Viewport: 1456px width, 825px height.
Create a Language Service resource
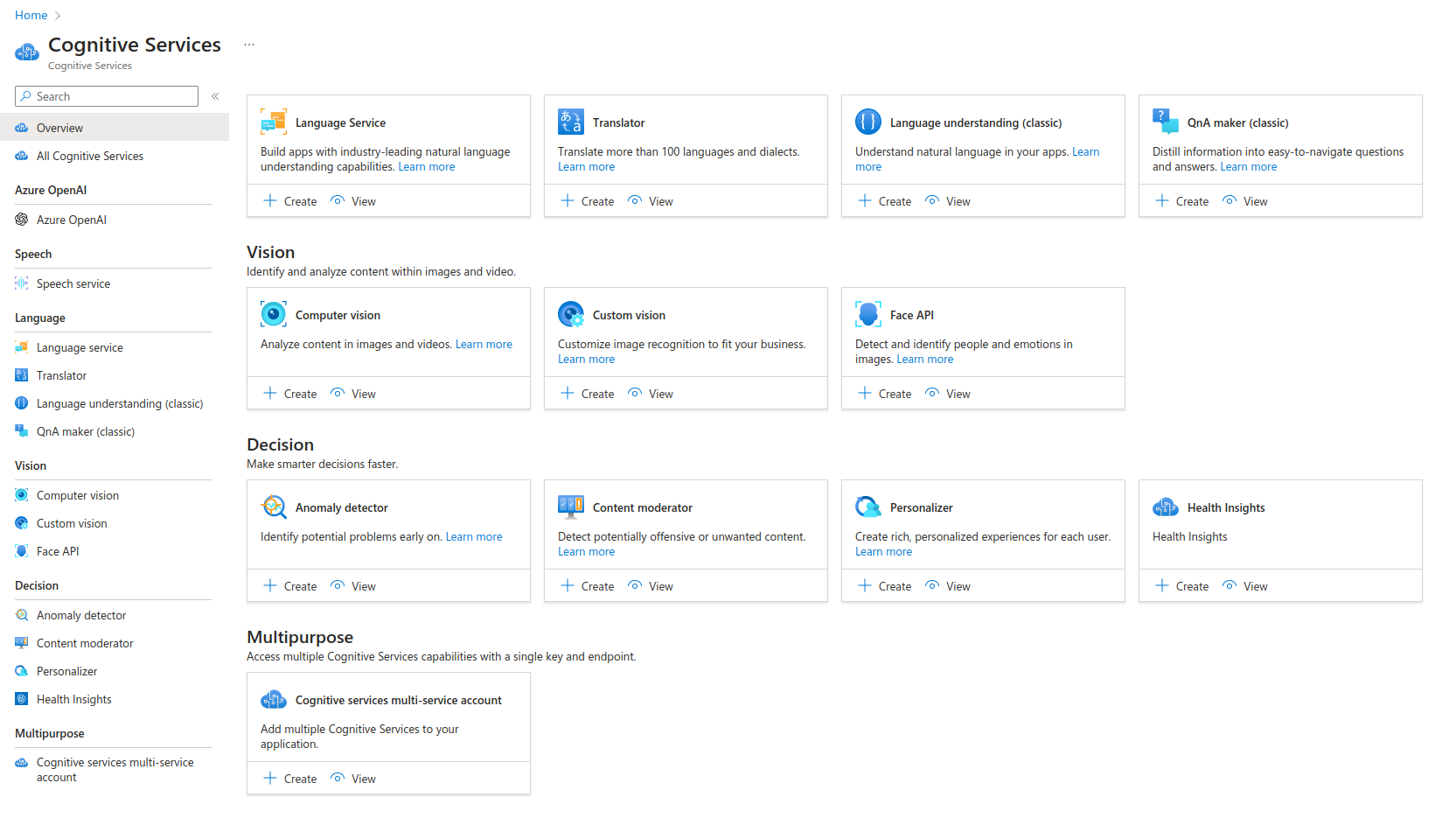pyautogui.click(x=290, y=201)
